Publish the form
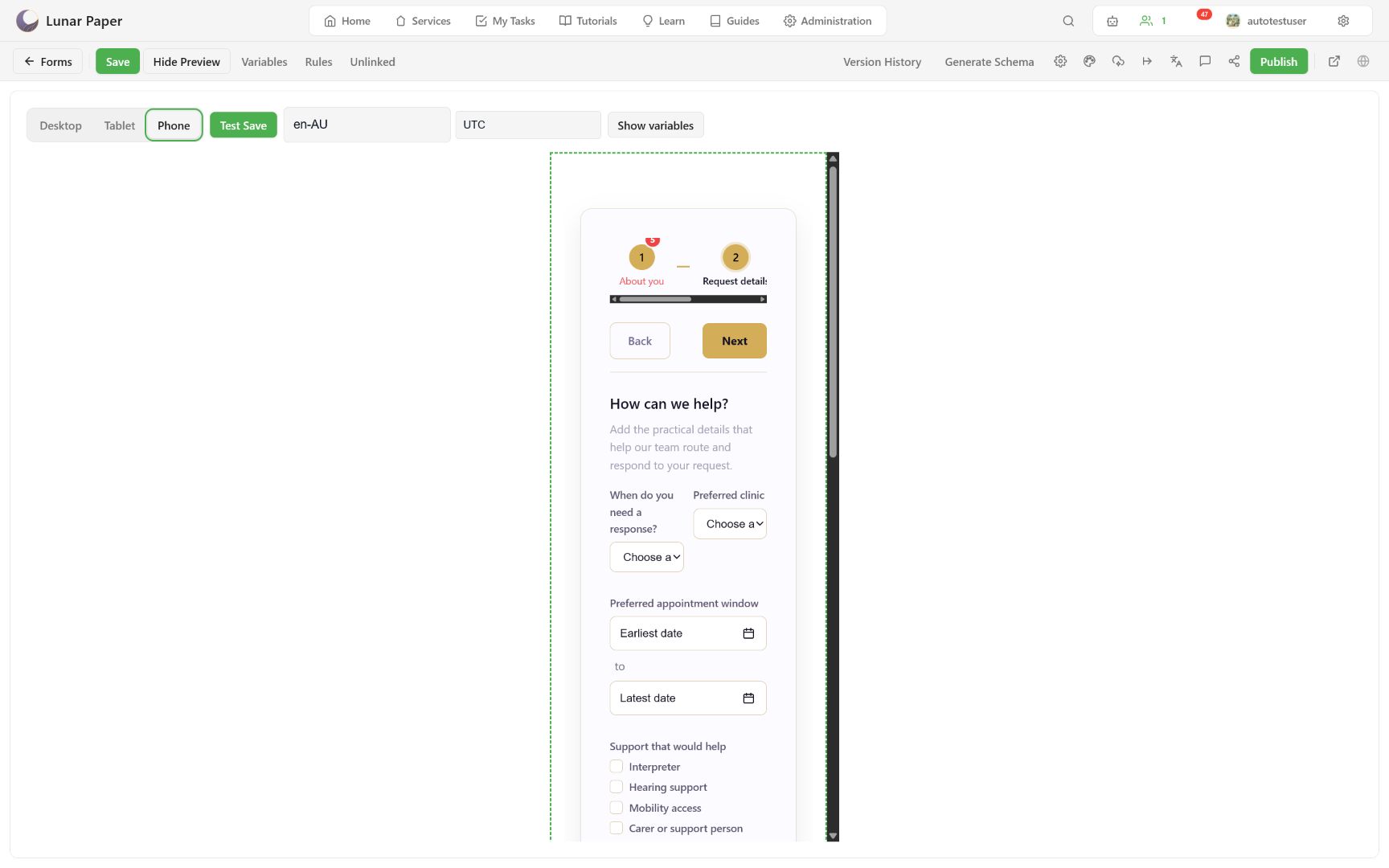Image resolution: width=1389 pixels, height=868 pixels. (x=1279, y=62)
